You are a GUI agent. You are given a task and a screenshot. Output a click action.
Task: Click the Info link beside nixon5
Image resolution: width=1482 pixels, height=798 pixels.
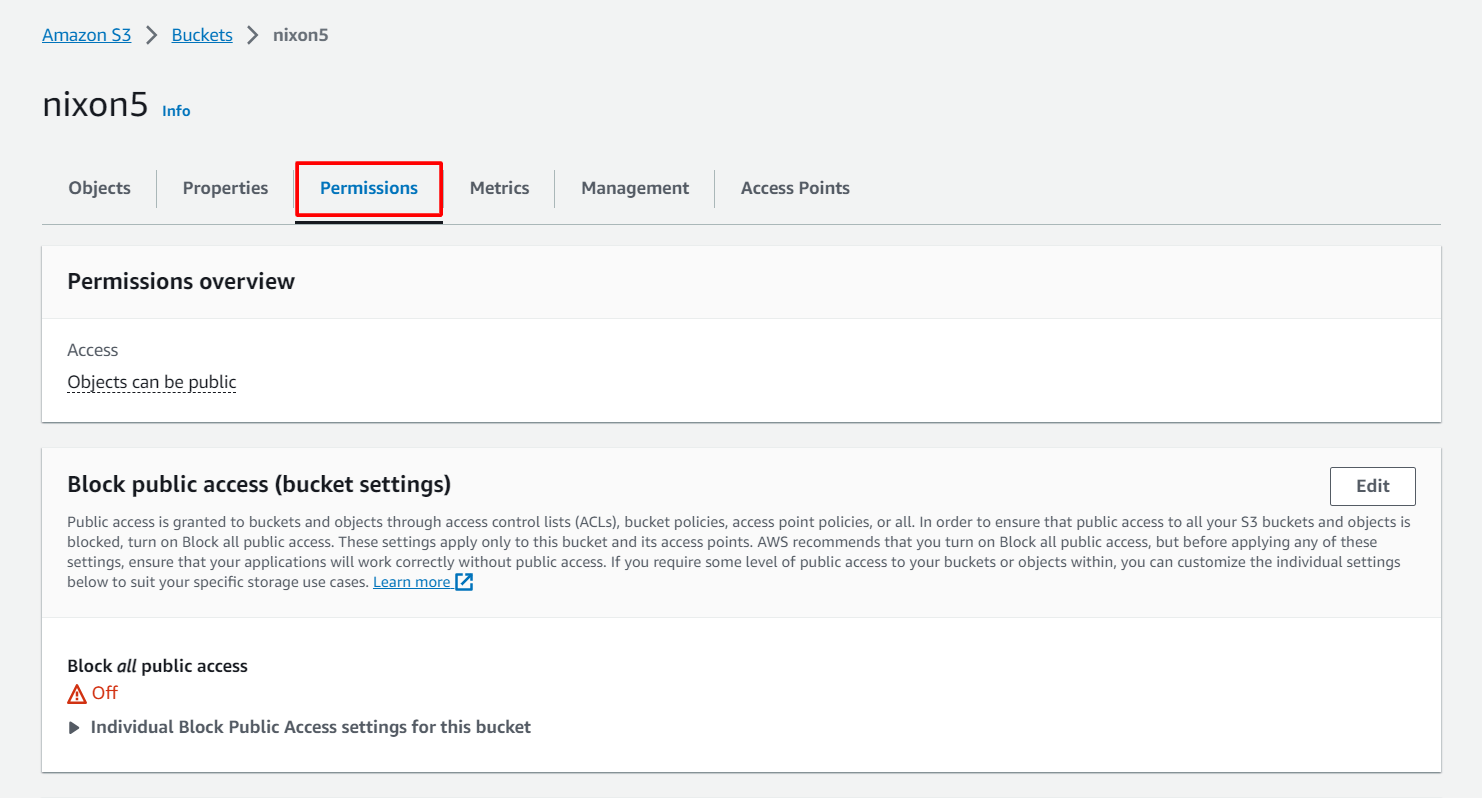point(176,111)
